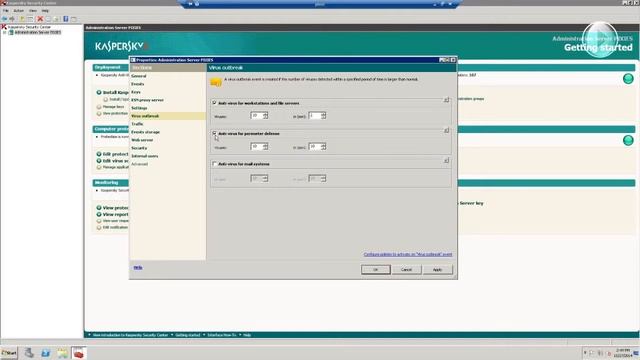This screenshot has width=640, height=360.
Task: Select Events storage section
Action: click(145, 132)
